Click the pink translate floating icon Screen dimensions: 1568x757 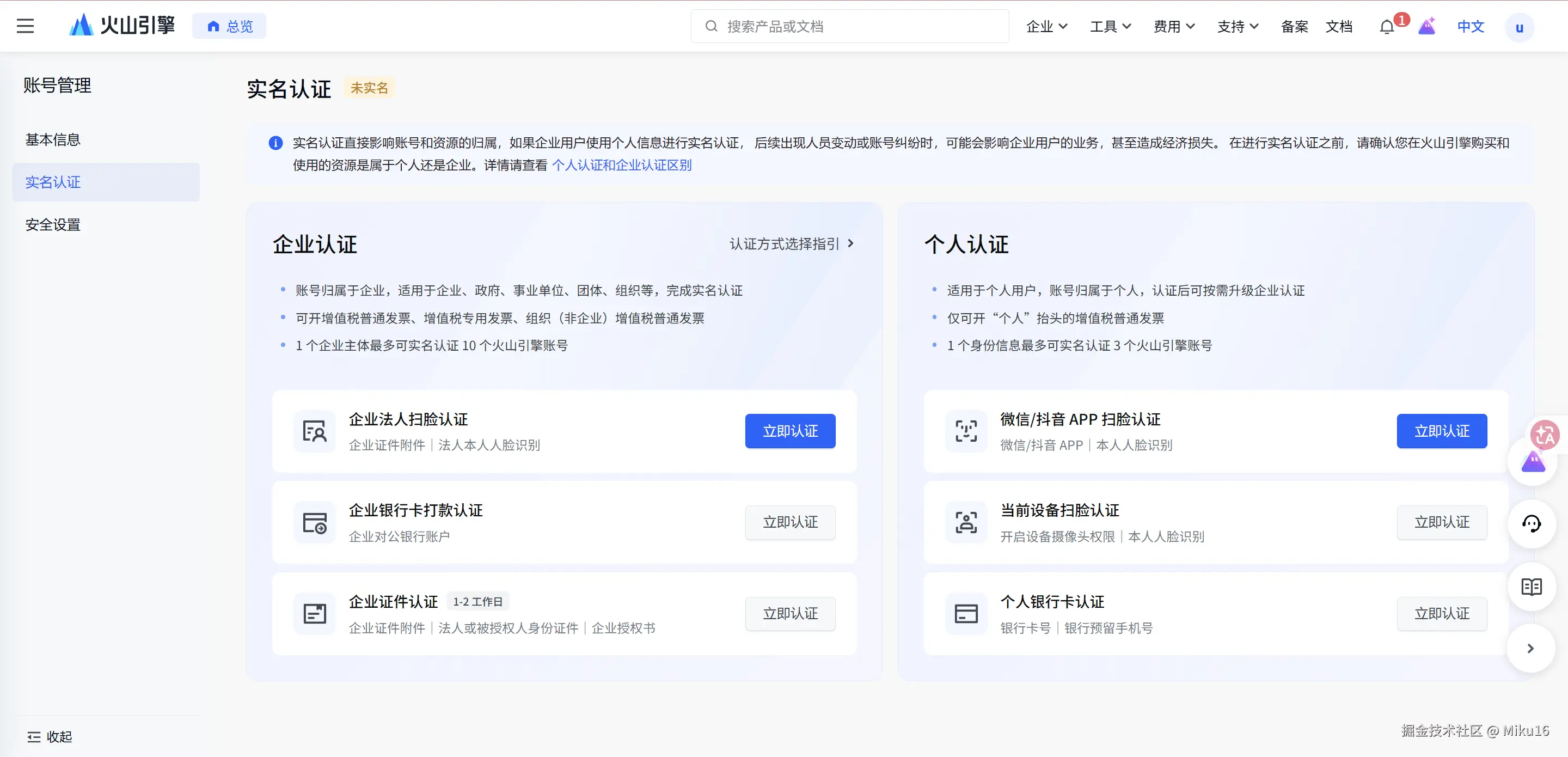point(1545,435)
